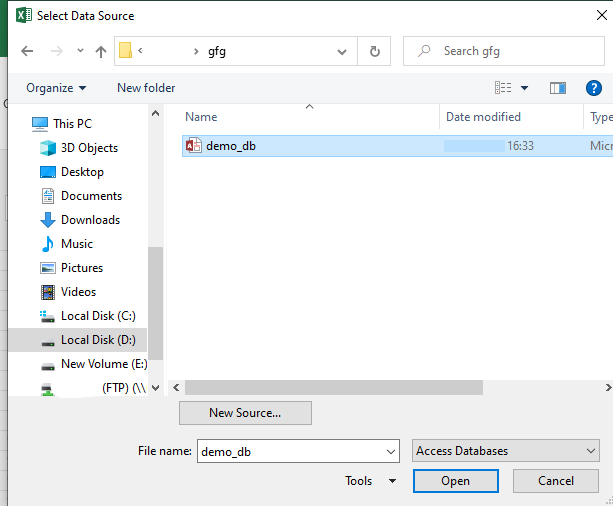
Task: Click horizontal scrollbar left arrow
Action: (176, 388)
